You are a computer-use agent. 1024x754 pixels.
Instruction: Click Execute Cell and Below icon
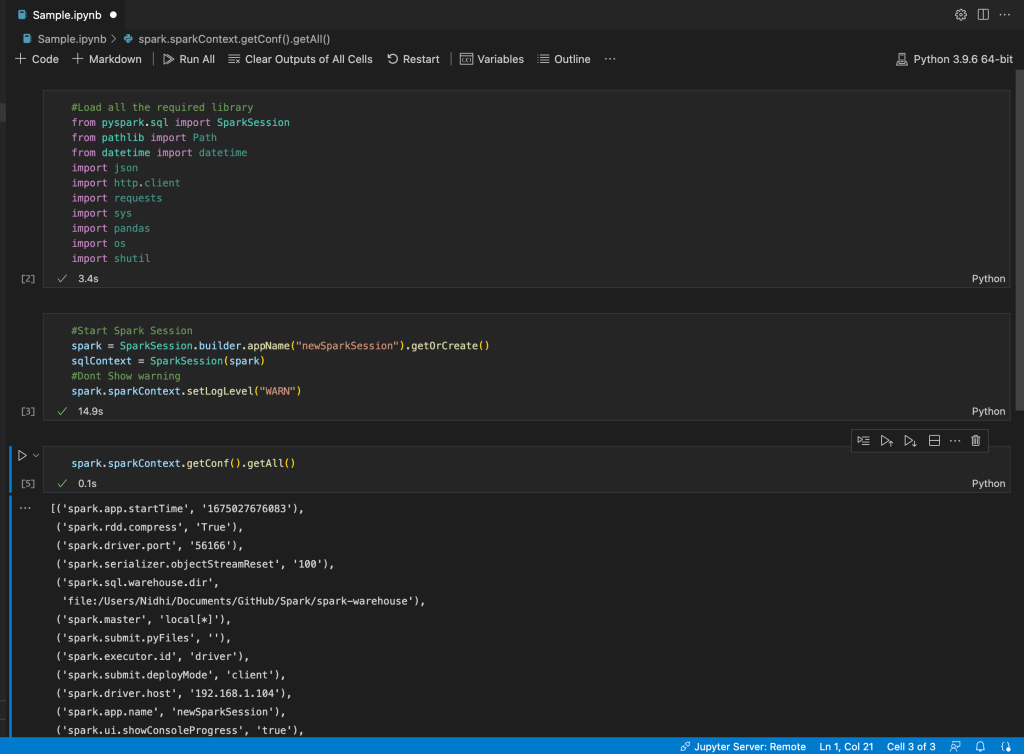click(x=910, y=441)
